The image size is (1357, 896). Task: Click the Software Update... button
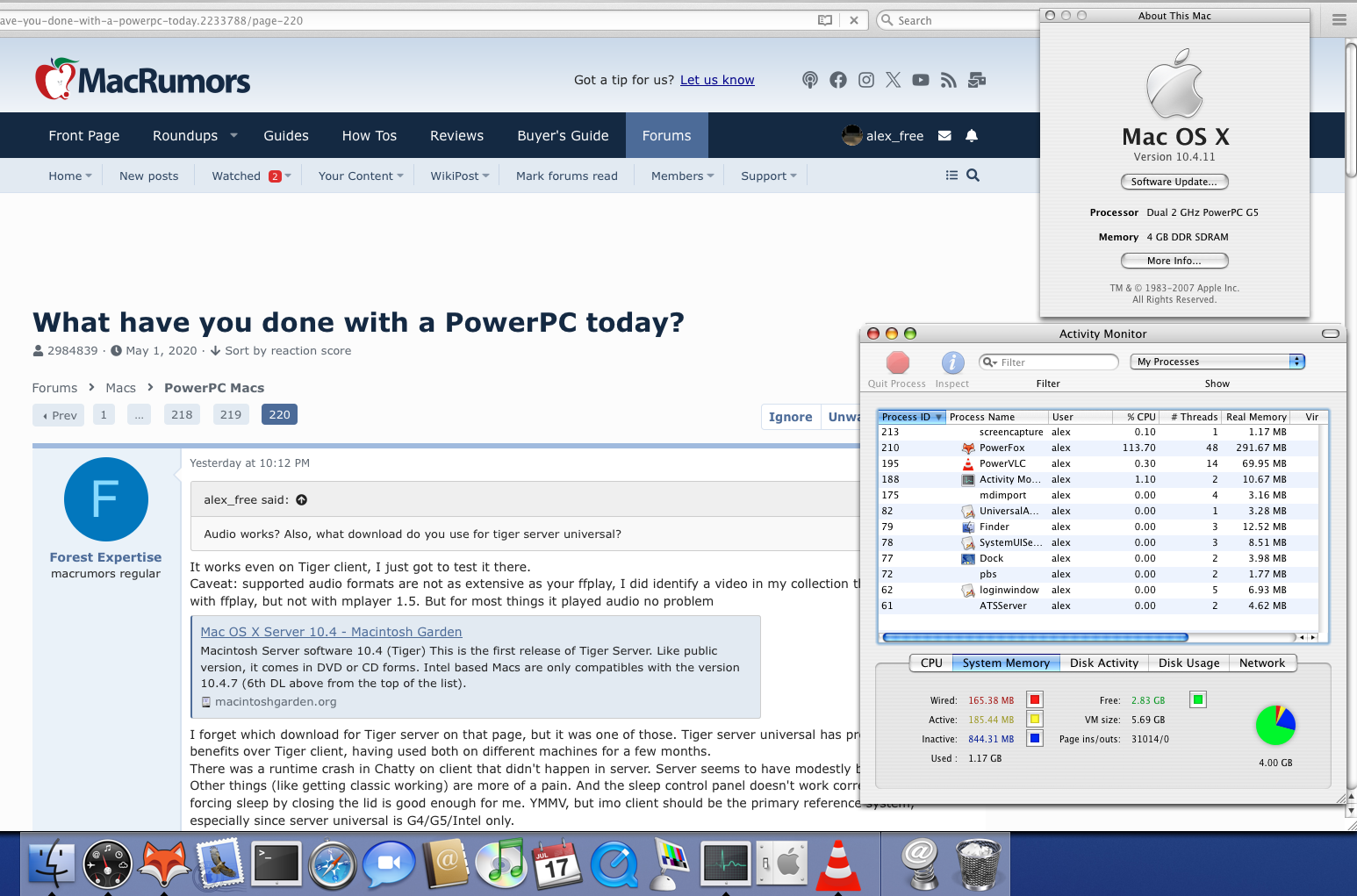pos(1174,182)
